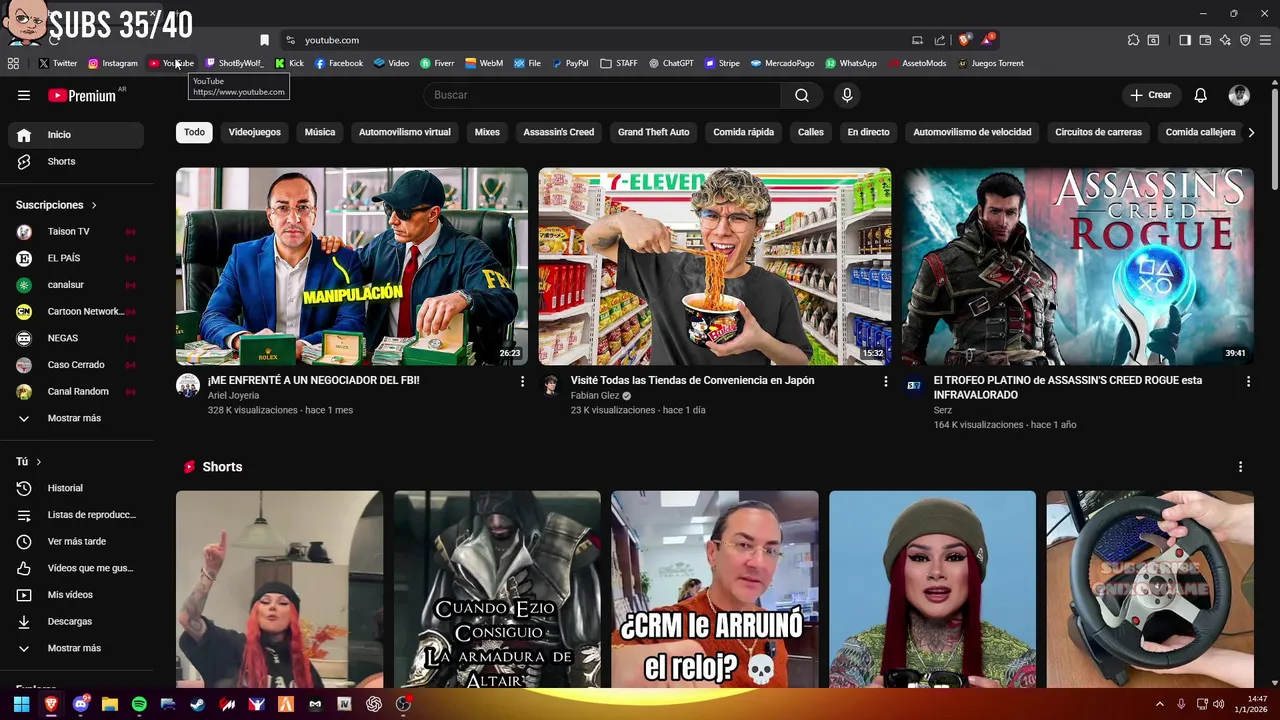Open Brave main menu hamburger
Image resolution: width=1280 pixels, height=720 pixels.
point(1265,40)
